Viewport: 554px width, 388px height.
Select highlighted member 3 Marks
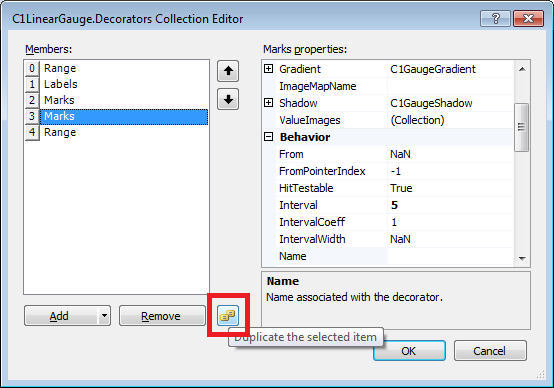point(124,116)
